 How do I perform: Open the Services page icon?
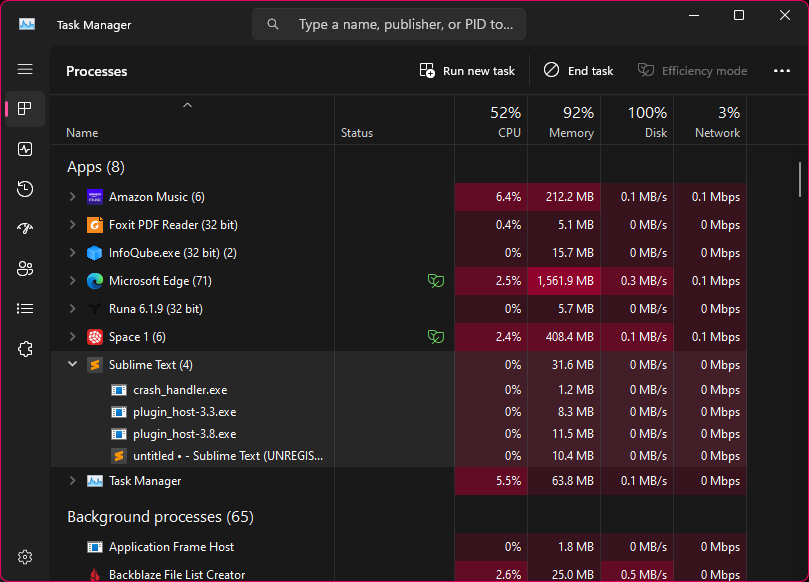click(25, 349)
